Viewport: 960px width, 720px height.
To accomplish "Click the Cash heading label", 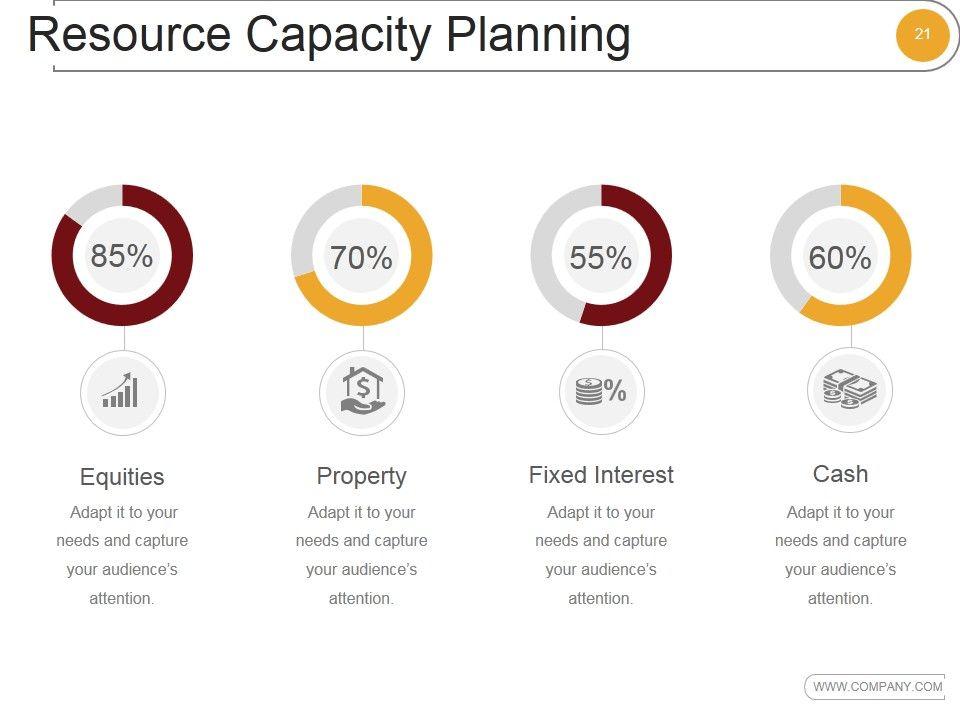I will [x=840, y=474].
